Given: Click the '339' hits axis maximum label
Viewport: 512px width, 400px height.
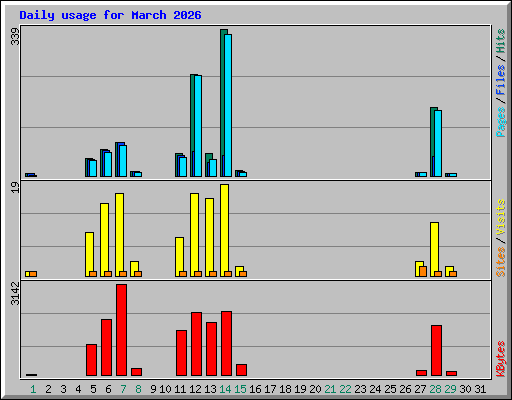Looking at the screenshot, I should (x=15, y=36).
